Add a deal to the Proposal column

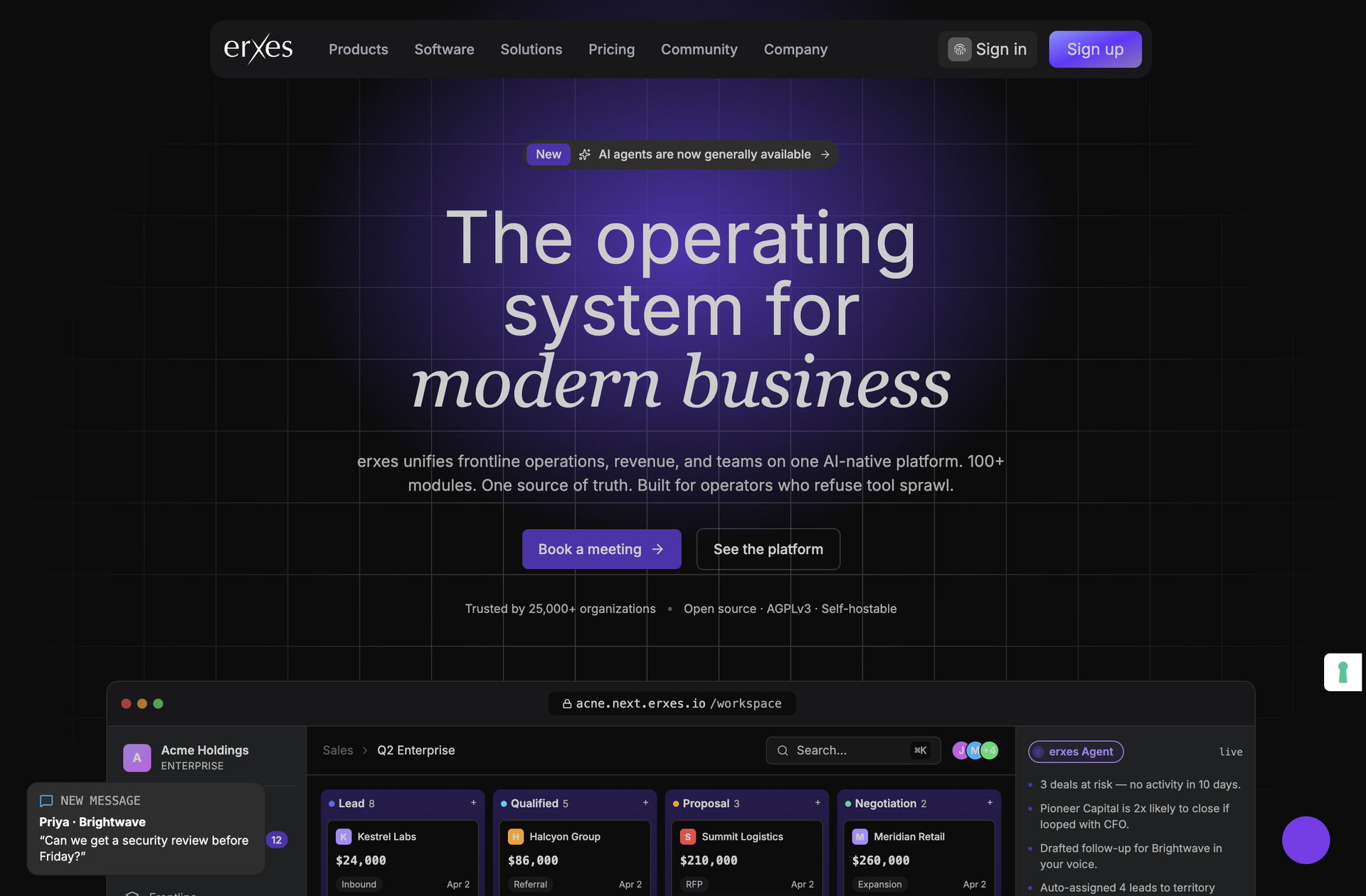817,803
